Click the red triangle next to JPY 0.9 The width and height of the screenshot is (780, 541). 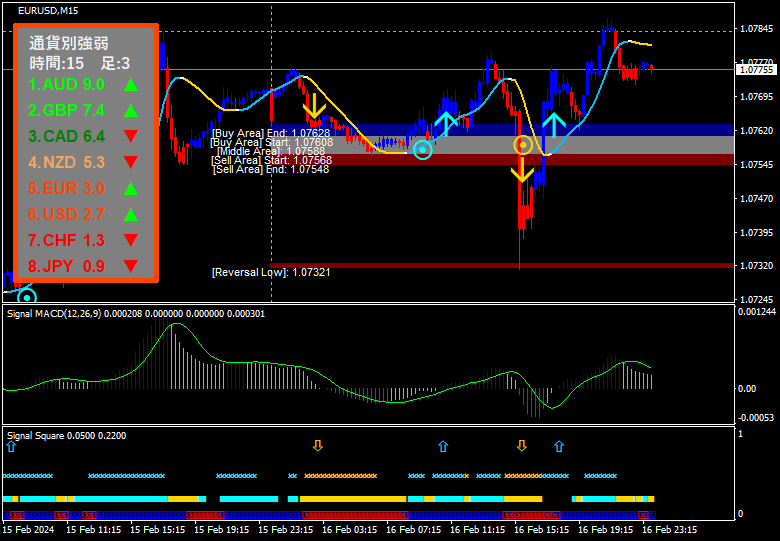[x=130, y=266]
